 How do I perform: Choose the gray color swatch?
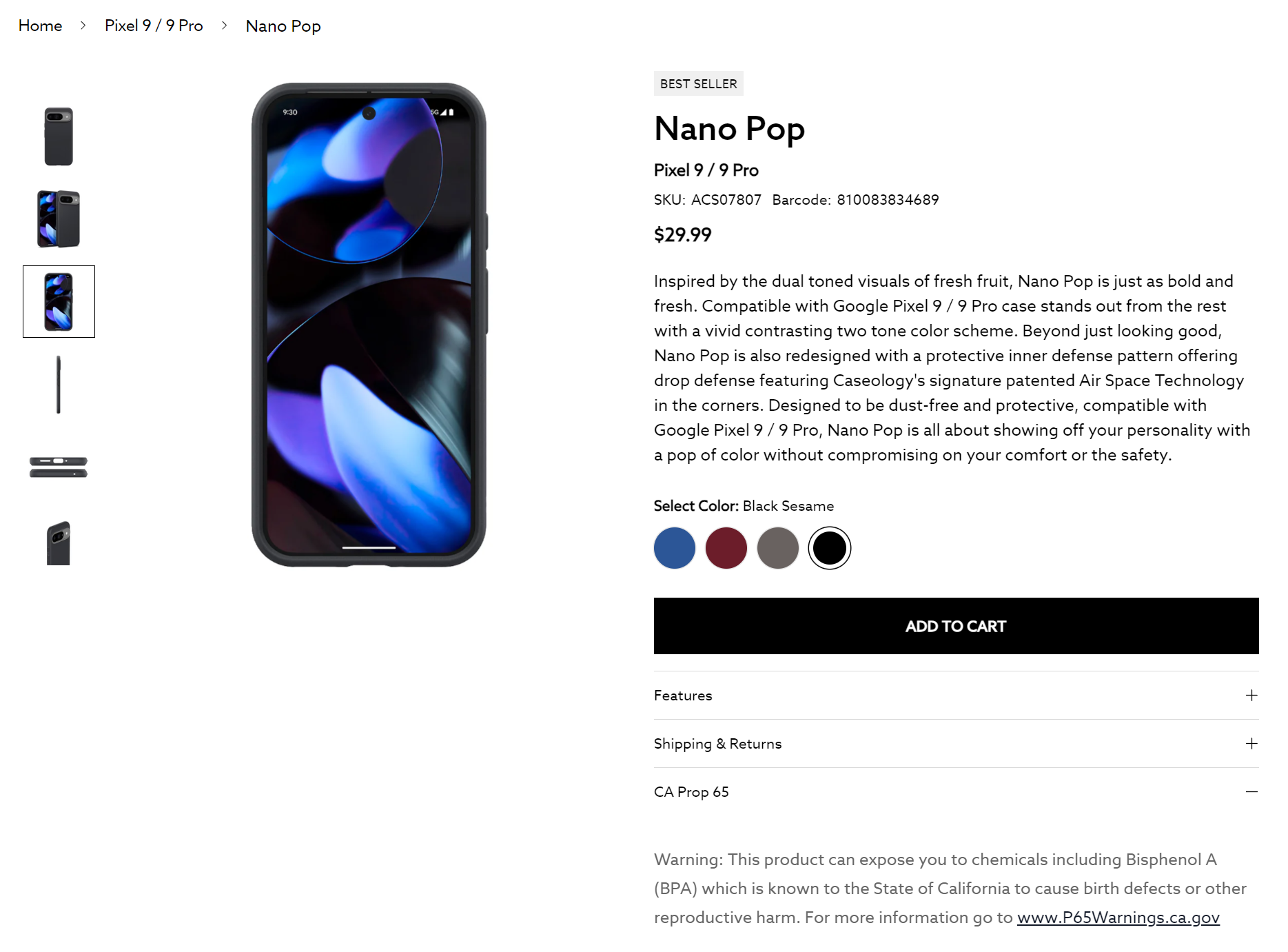pos(777,548)
